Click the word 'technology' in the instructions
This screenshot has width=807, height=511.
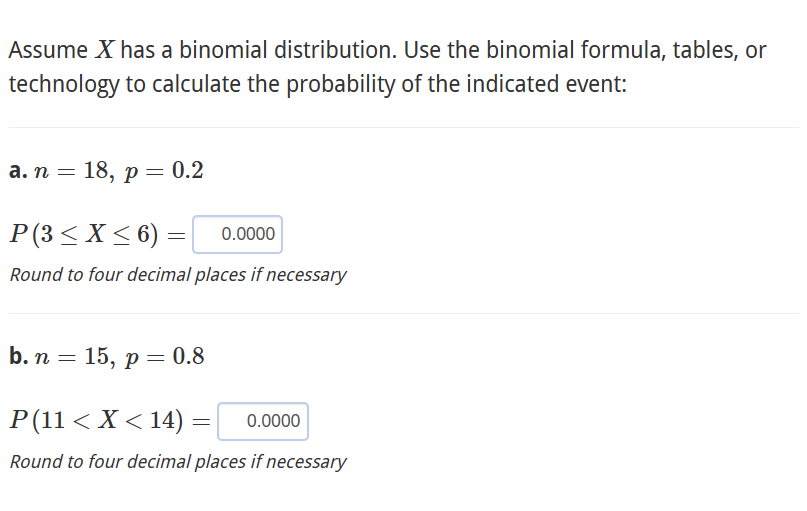click(64, 84)
